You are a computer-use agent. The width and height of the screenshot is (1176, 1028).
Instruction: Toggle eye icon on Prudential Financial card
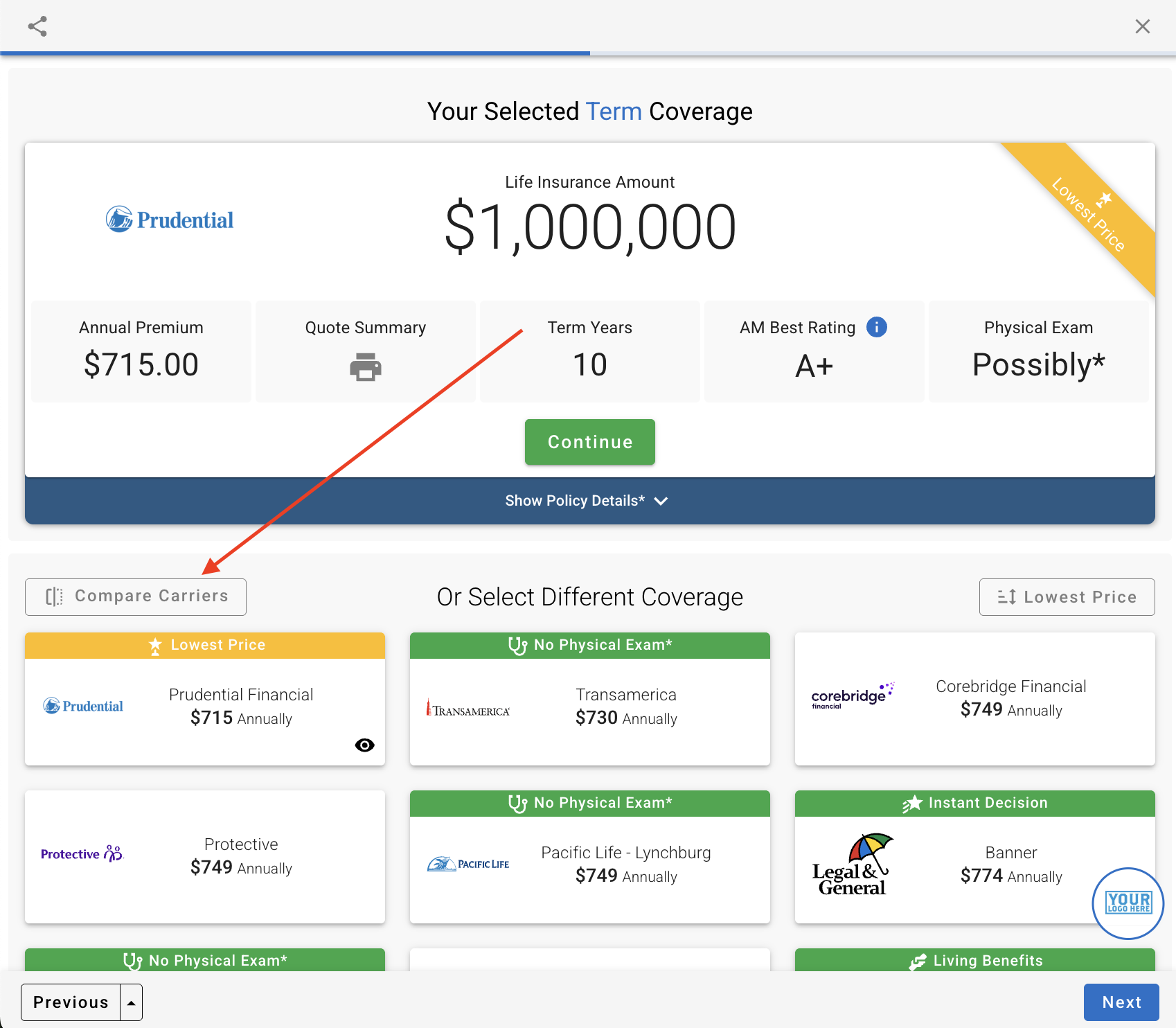click(x=364, y=745)
